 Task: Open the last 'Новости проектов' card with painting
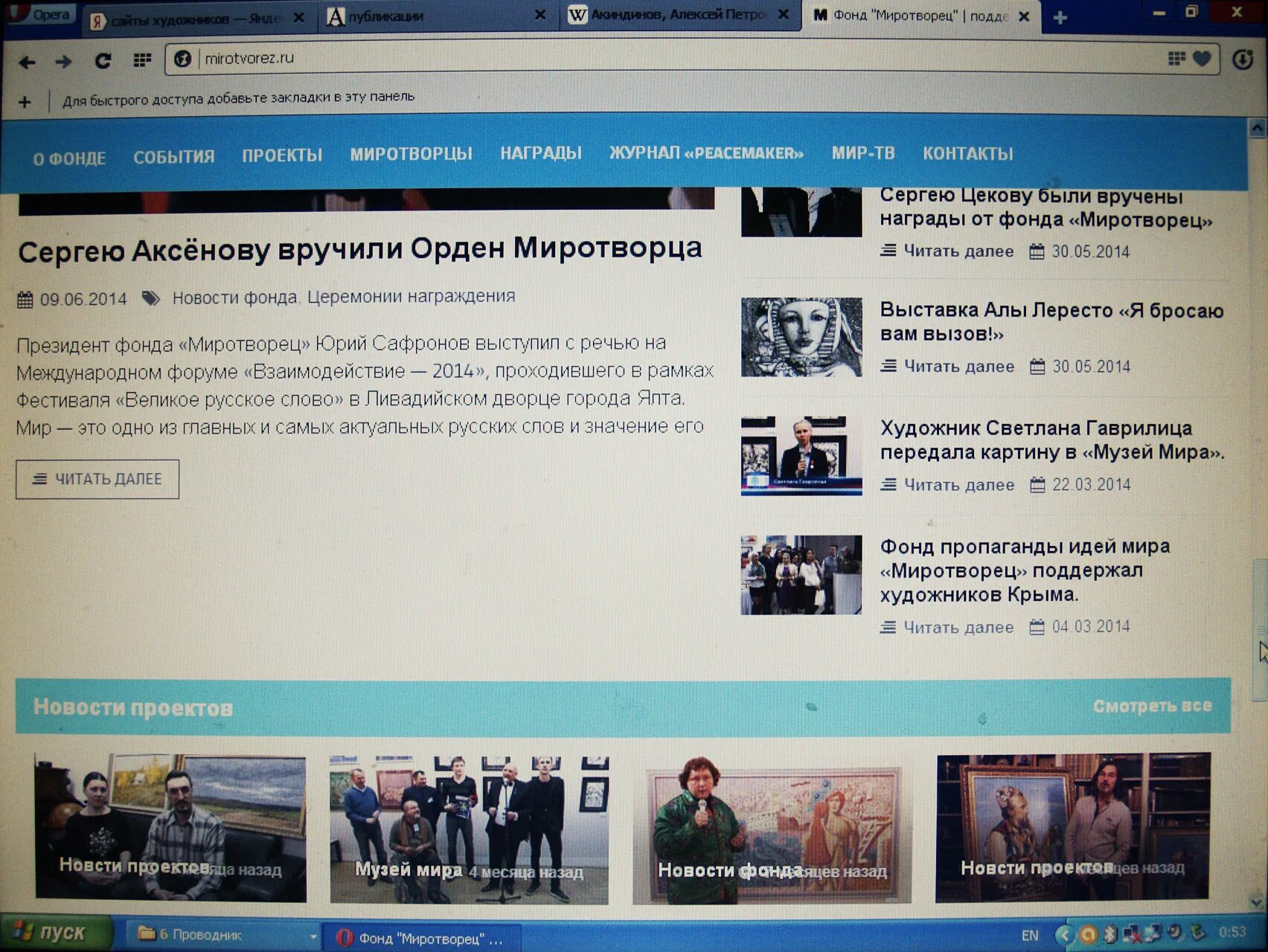pos(1072,827)
